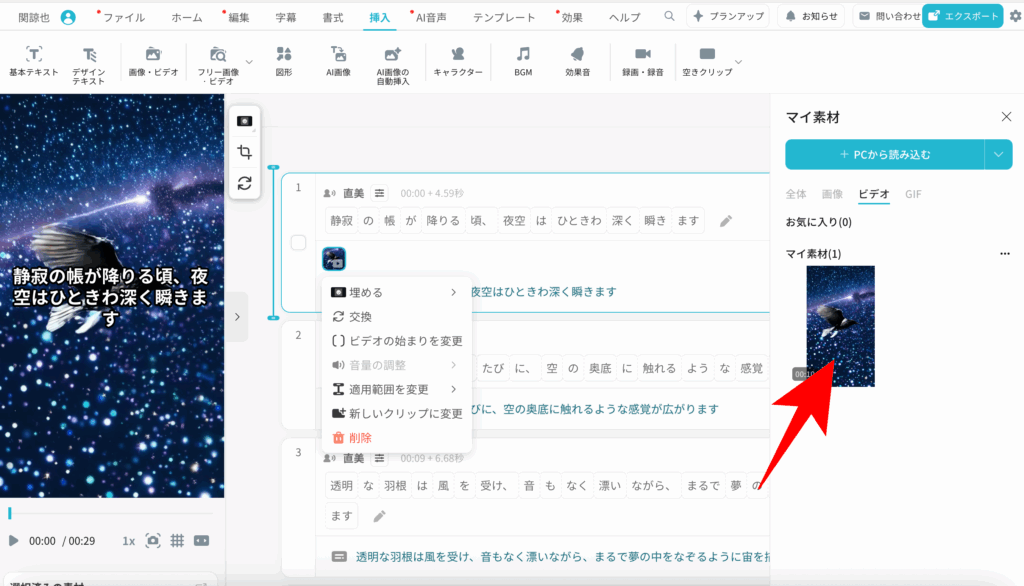The height and width of the screenshot is (586, 1024).
Task: Switch to the 画像 materials tab
Action: [x=832, y=194]
